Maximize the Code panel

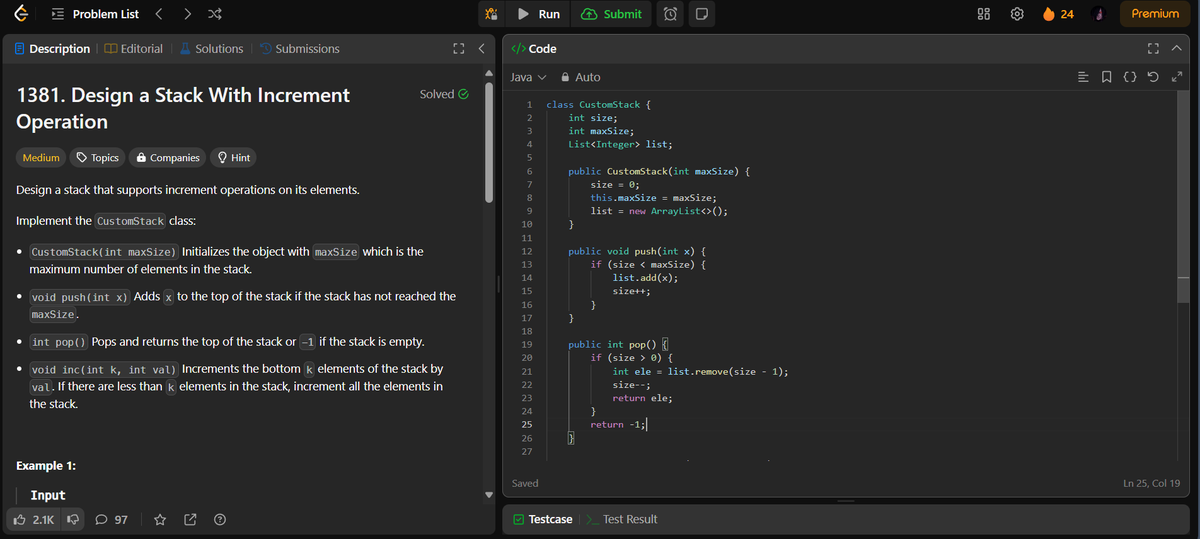[x=1155, y=48]
